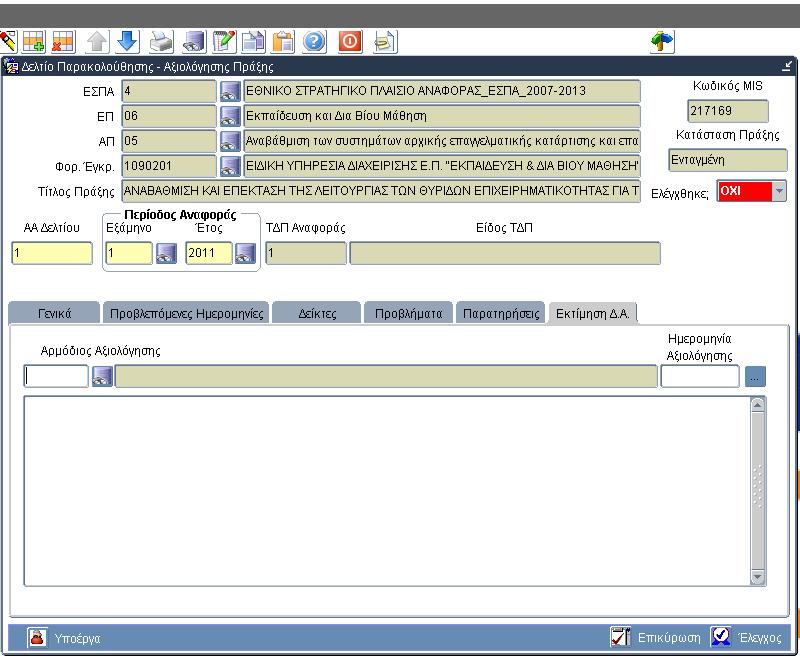Click the clipboard paste toolbar icon
Image resolution: width=800 pixels, height=656 pixels.
pyautogui.click(x=283, y=41)
